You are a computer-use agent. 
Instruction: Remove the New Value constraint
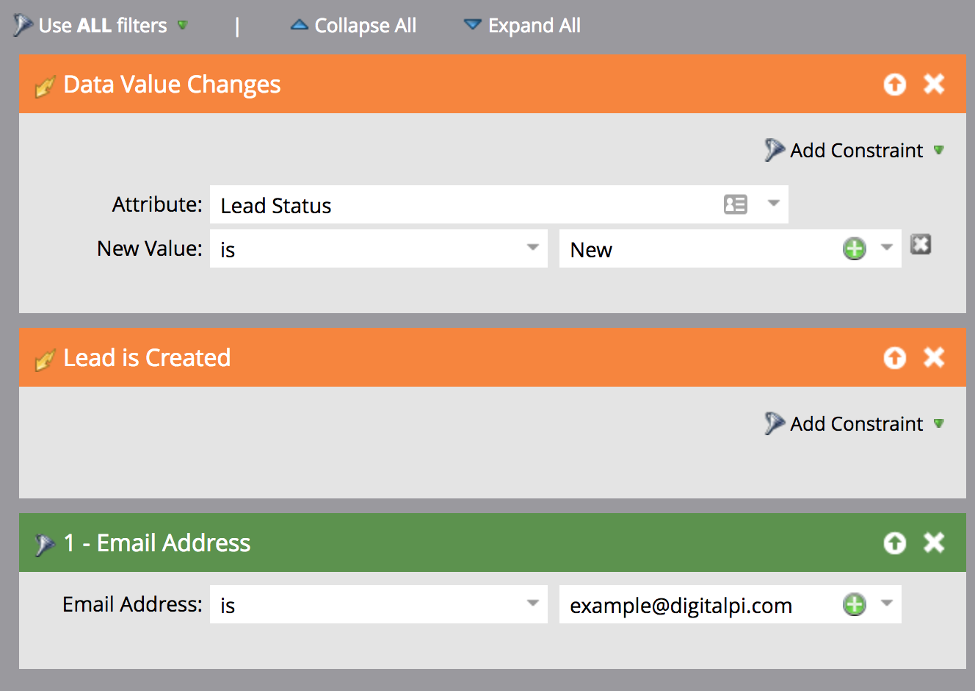click(x=921, y=244)
